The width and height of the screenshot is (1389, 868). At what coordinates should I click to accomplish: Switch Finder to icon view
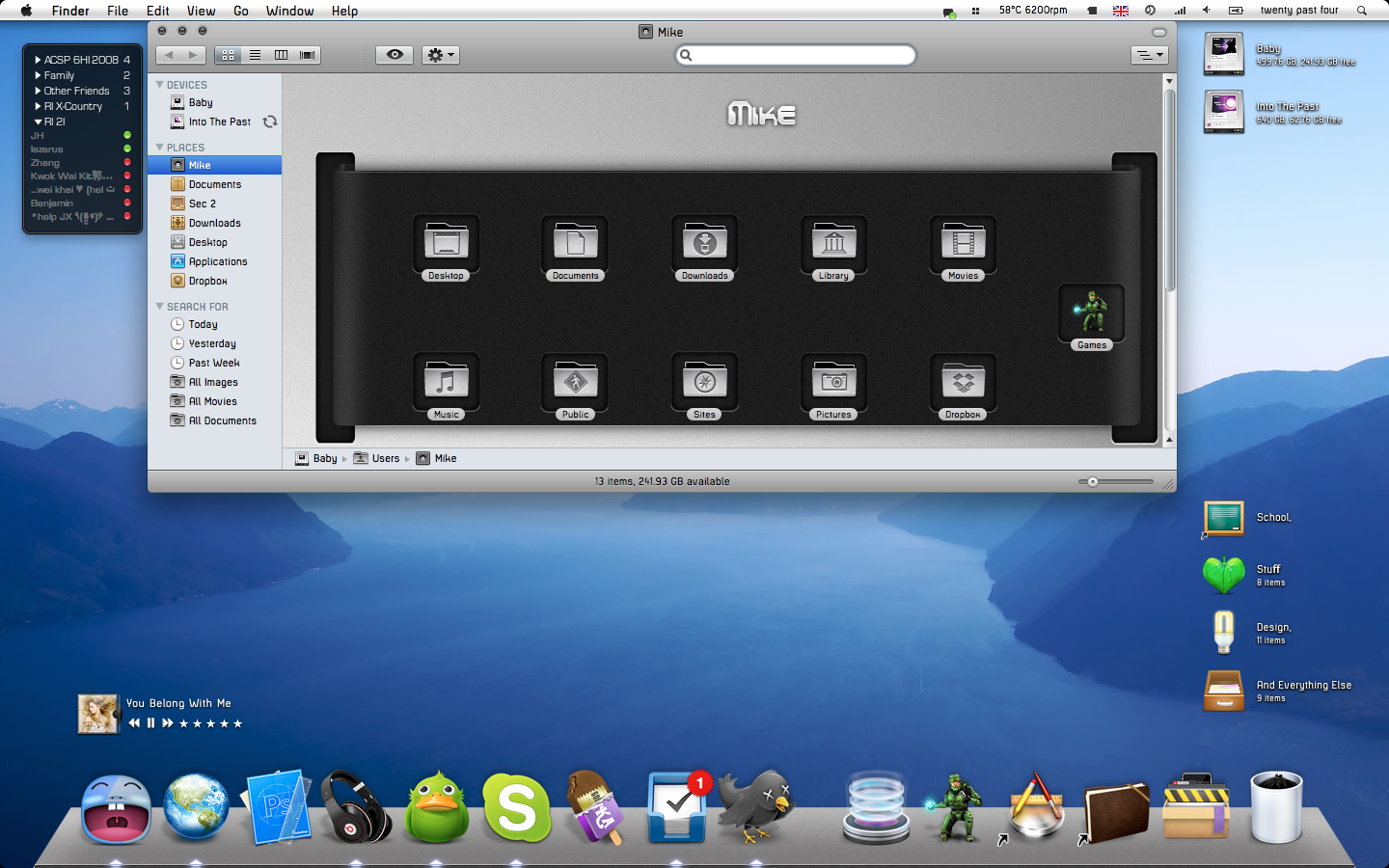tap(229, 55)
